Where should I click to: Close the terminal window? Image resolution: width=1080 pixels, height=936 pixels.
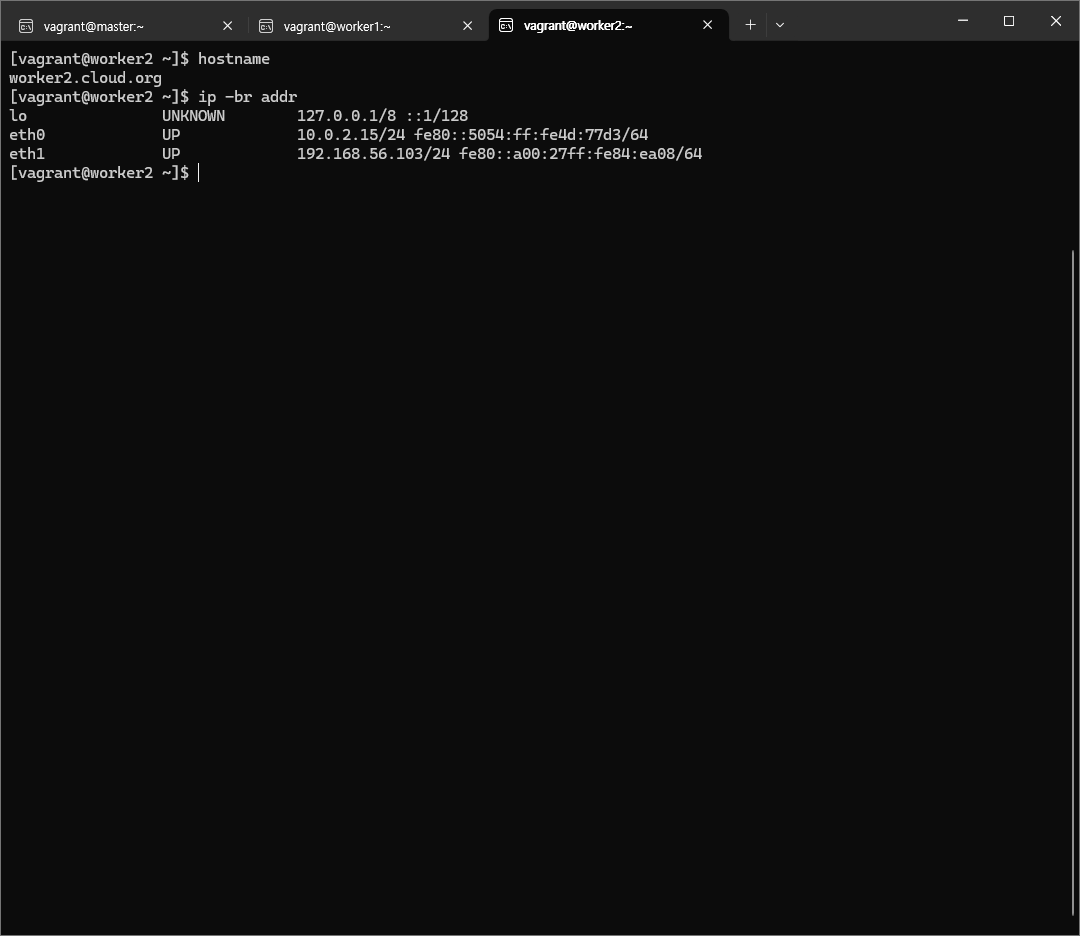click(1055, 21)
